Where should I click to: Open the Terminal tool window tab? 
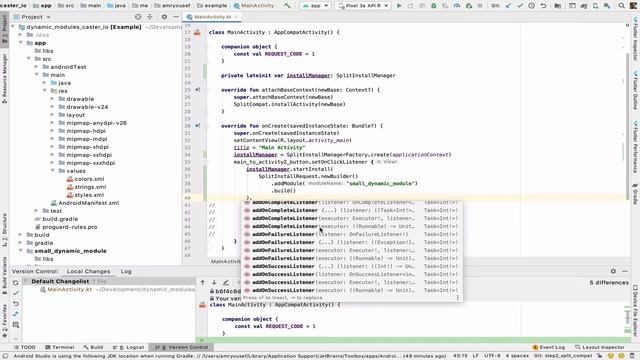tap(60, 347)
